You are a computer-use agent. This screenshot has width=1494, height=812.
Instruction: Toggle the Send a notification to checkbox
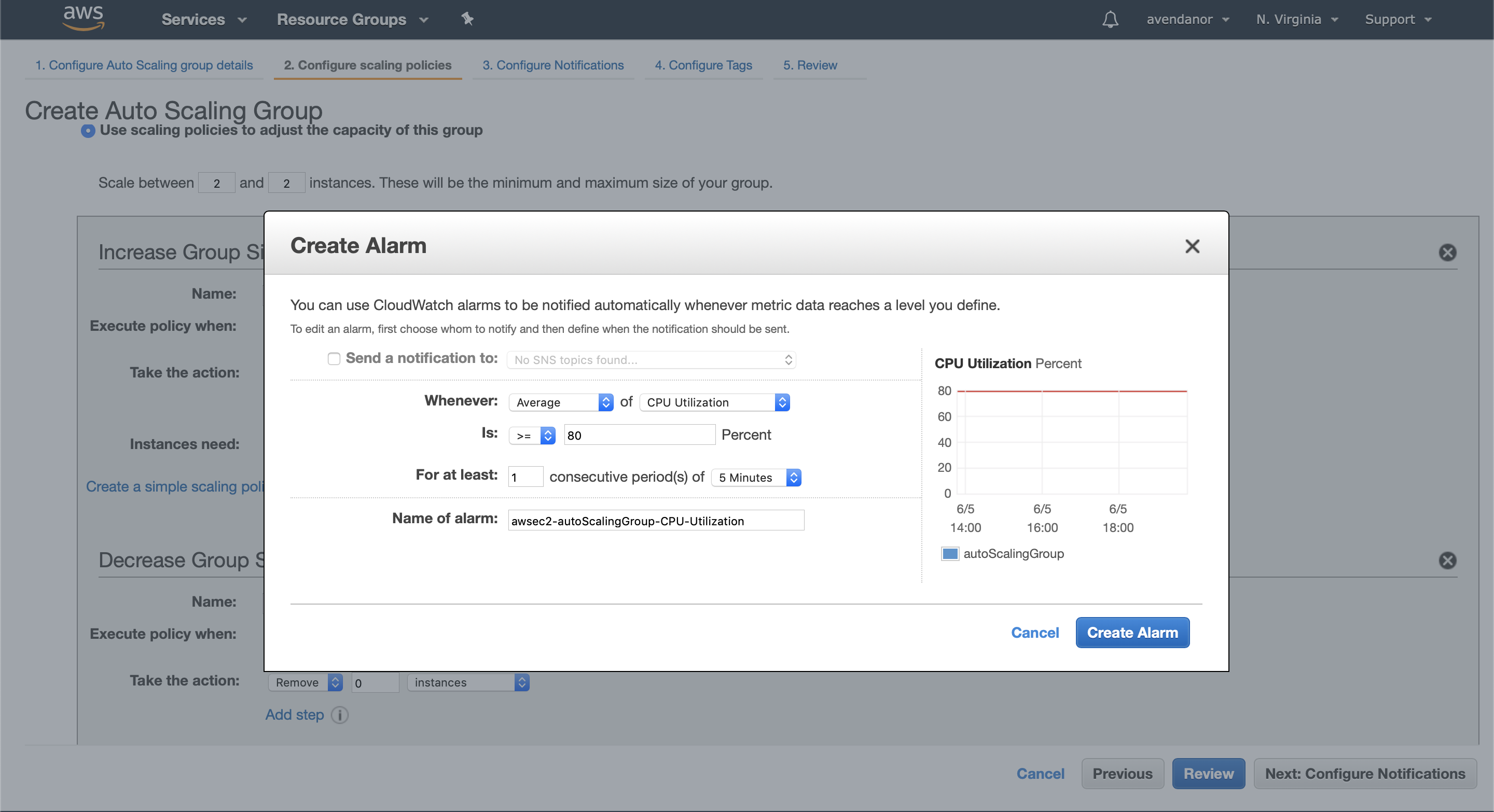coord(333,357)
